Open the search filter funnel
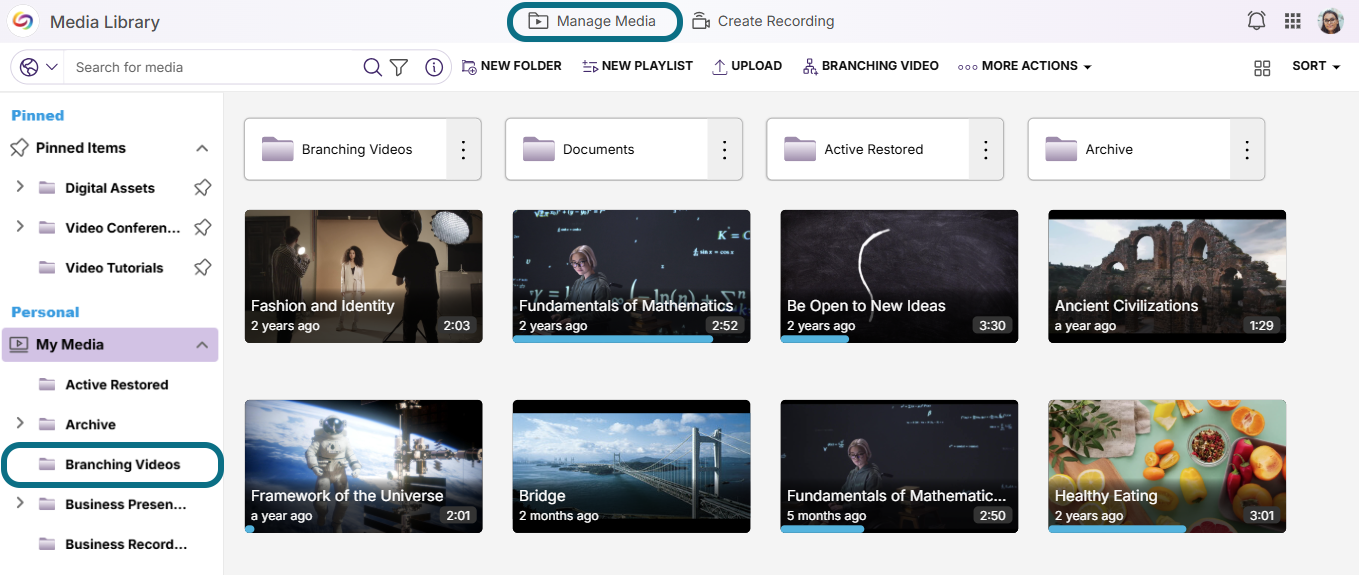Viewport: 1359px width, 575px height. tap(399, 67)
